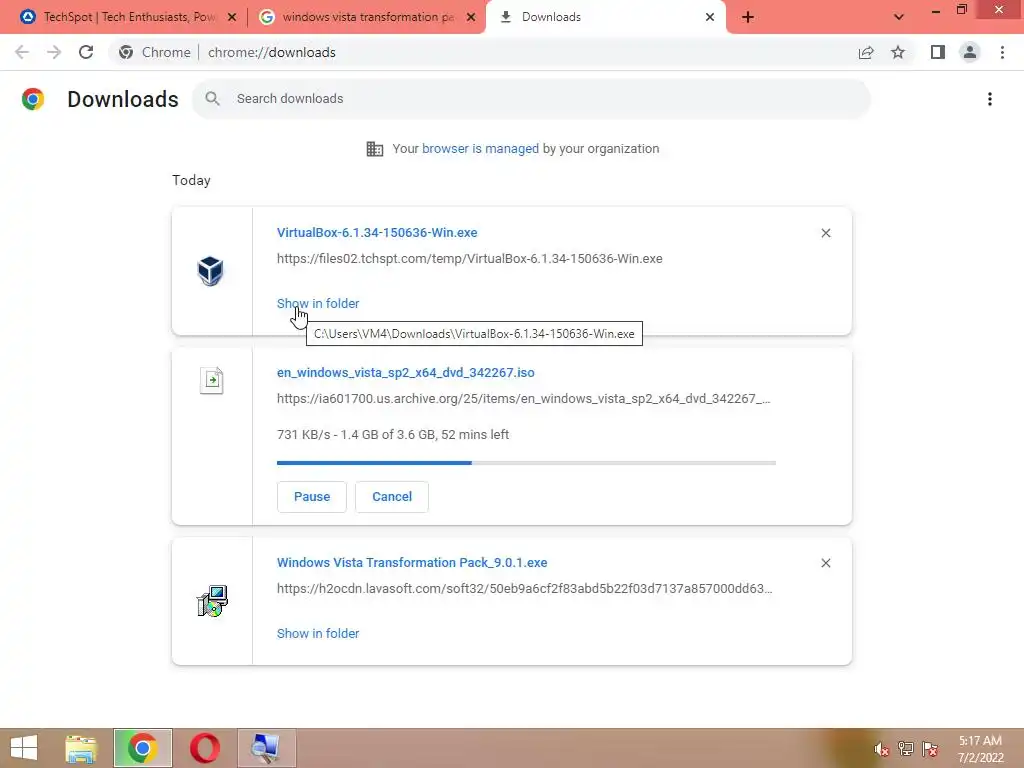Open Action Center flag tray icon
Image resolution: width=1024 pixels, height=768 pixels.
(930, 749)
